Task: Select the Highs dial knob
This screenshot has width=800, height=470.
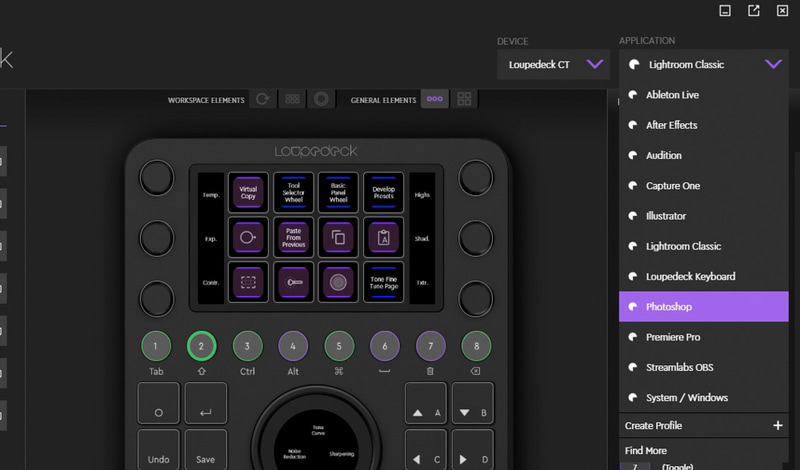Action: pos(476,178)
